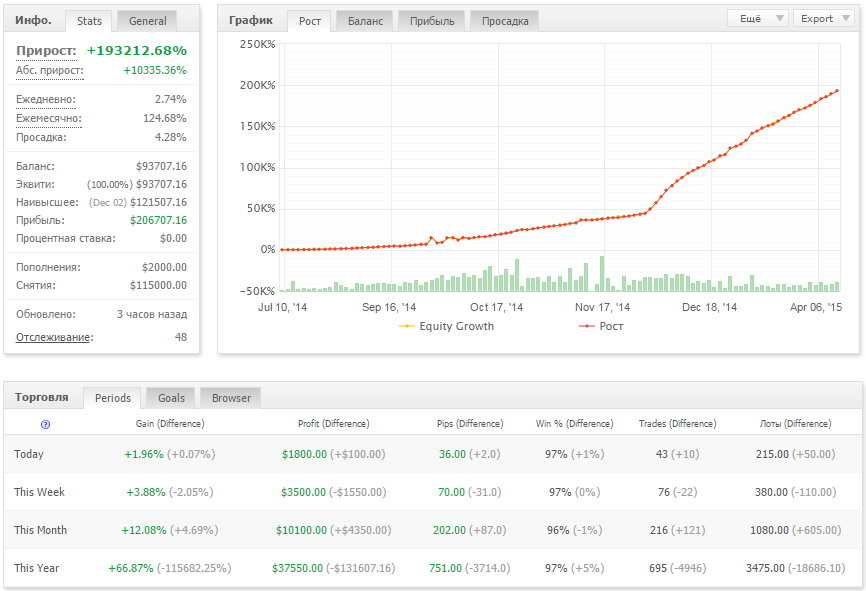Viewport: 866px width, 591px height.
Task: Select the This Month row label
Action: 40,530
